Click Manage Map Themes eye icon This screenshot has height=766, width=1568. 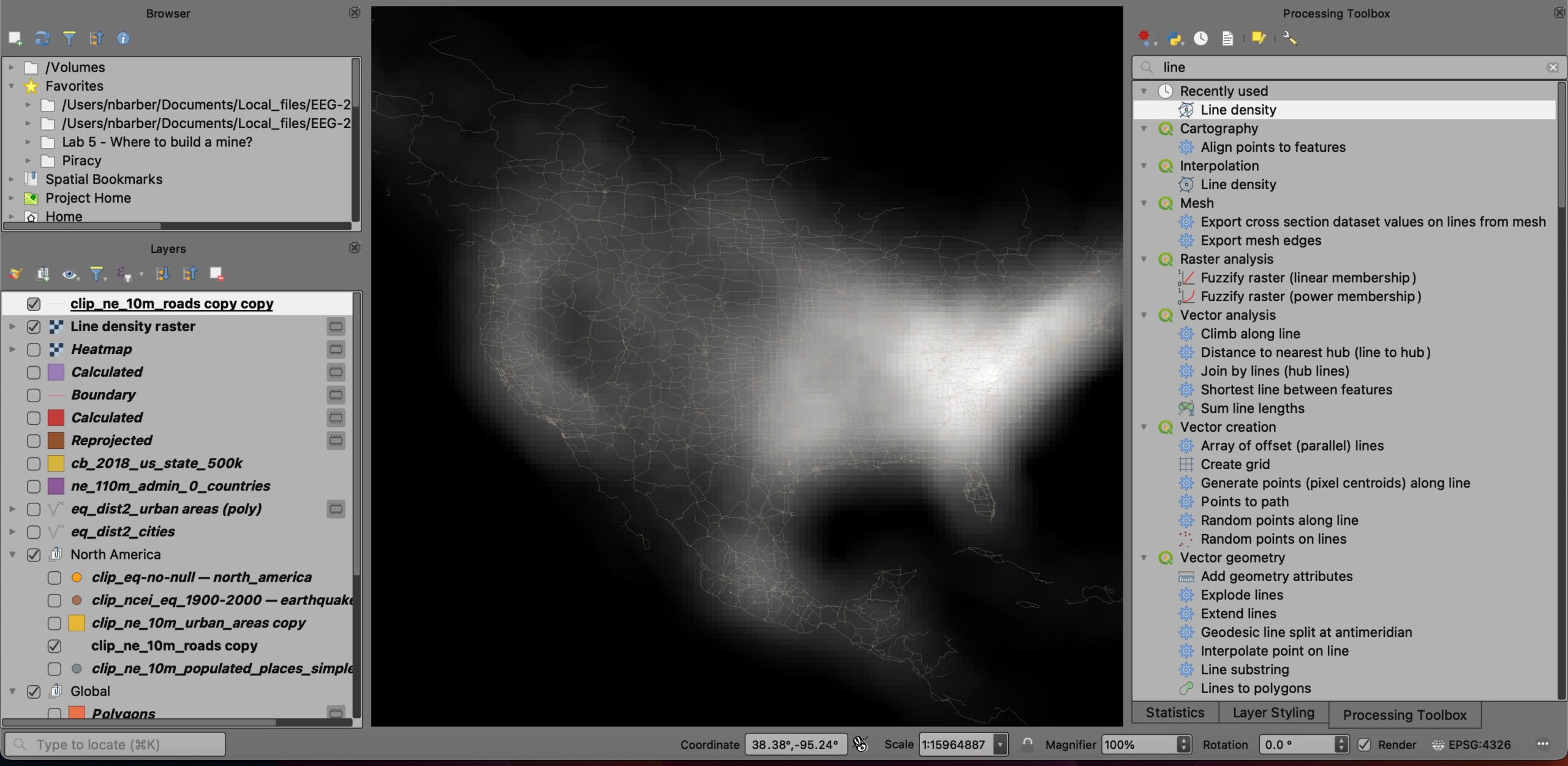69,274
